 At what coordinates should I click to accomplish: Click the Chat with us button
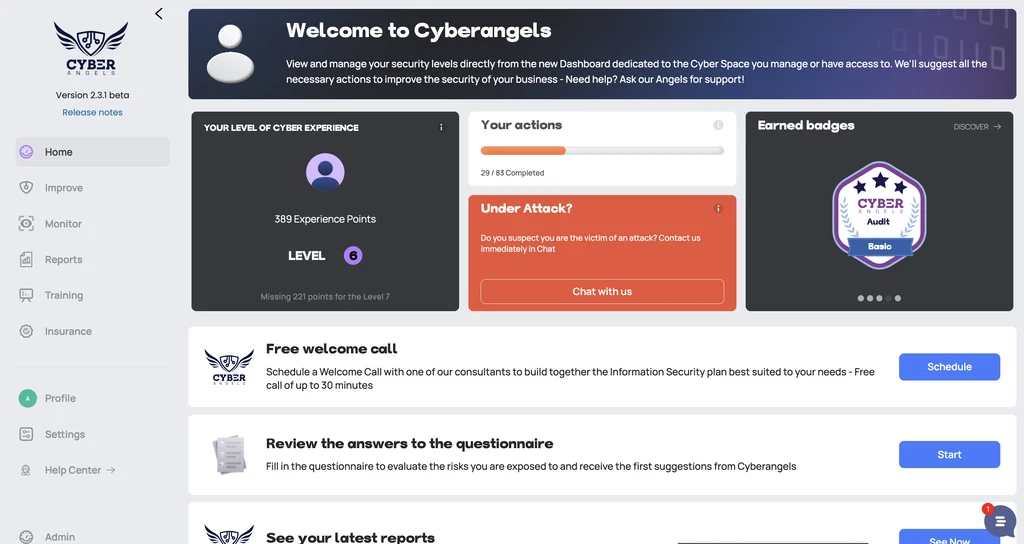pyautogui.click(x=602, y=291)
